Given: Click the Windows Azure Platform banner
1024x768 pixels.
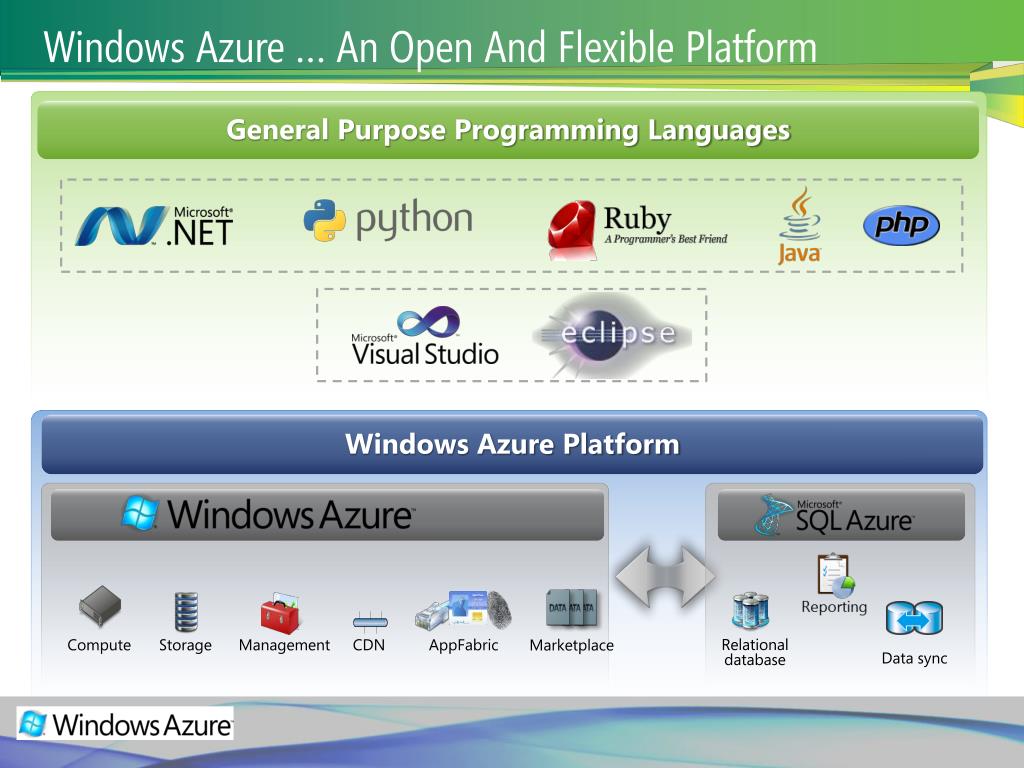Looking at the screenshot, I should 513,444.
